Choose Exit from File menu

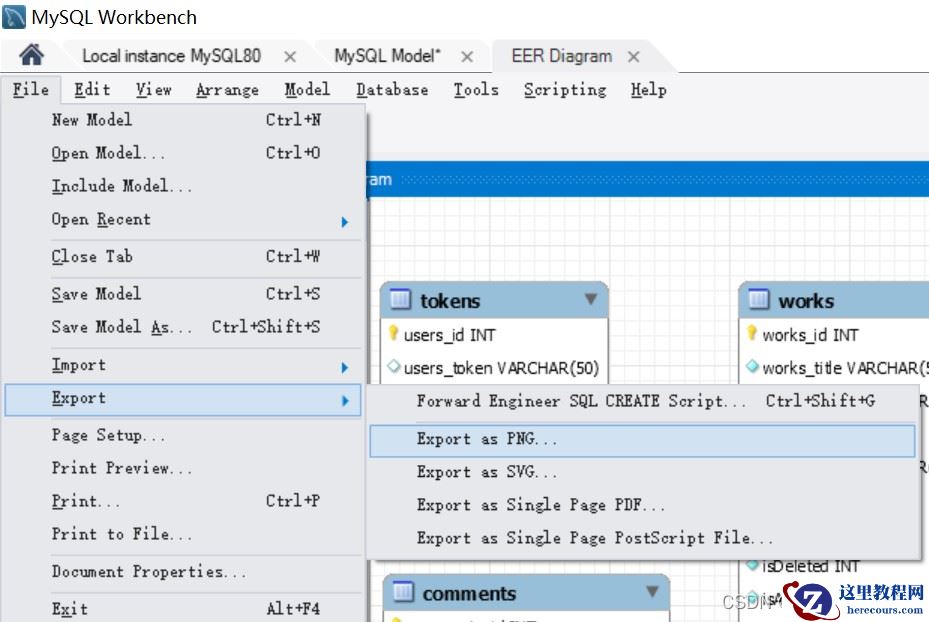point(183,609)
